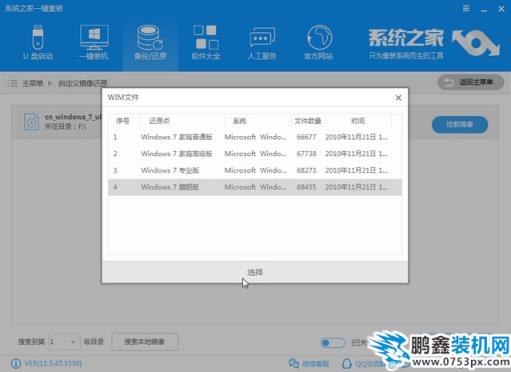Viewport: 511px width, 372px height.
Task: Click the 还原点 column header
Action: click(159, 121)
